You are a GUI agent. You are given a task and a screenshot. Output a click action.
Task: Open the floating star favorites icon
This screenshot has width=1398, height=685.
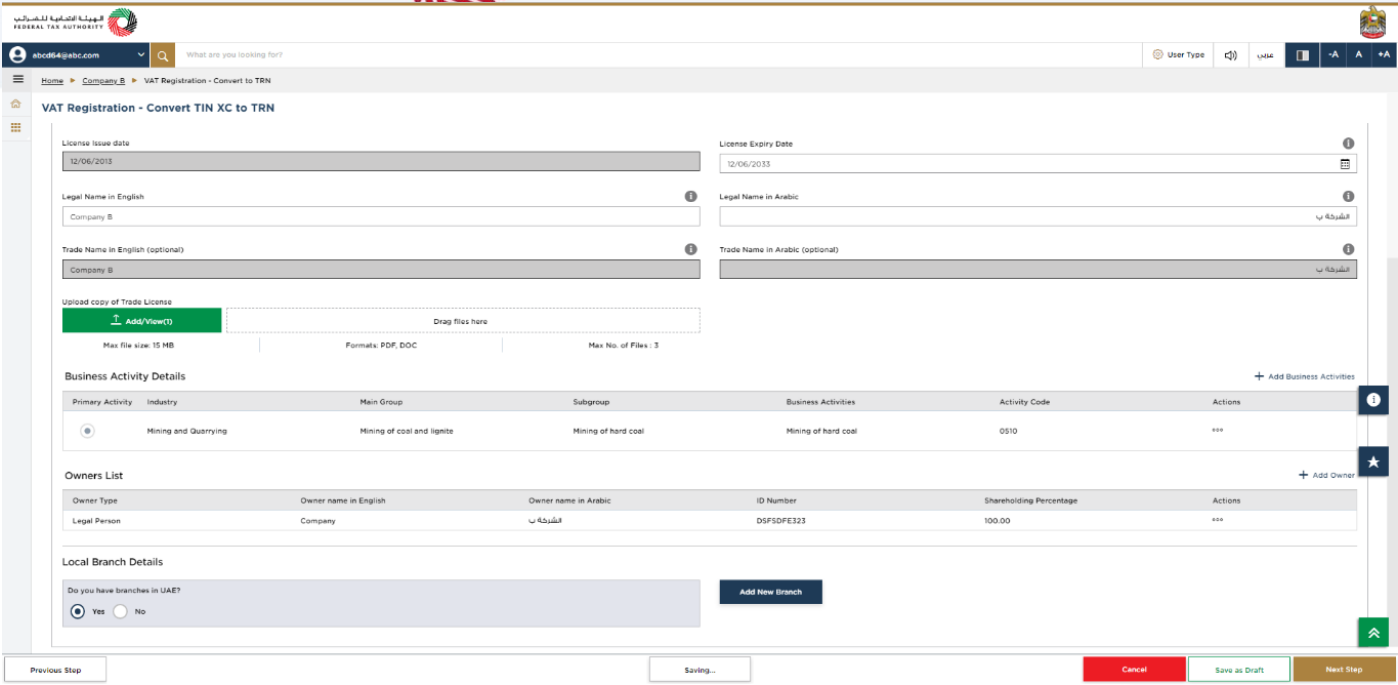pyautogui.click(x=1373, y=461)
